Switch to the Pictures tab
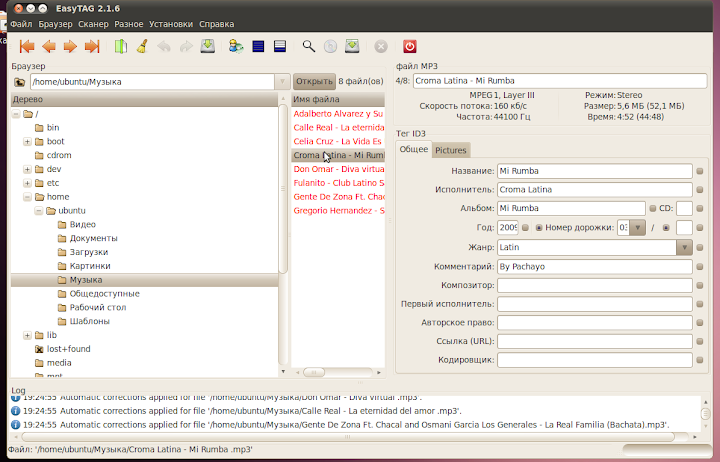 click(x=450, y=150)
